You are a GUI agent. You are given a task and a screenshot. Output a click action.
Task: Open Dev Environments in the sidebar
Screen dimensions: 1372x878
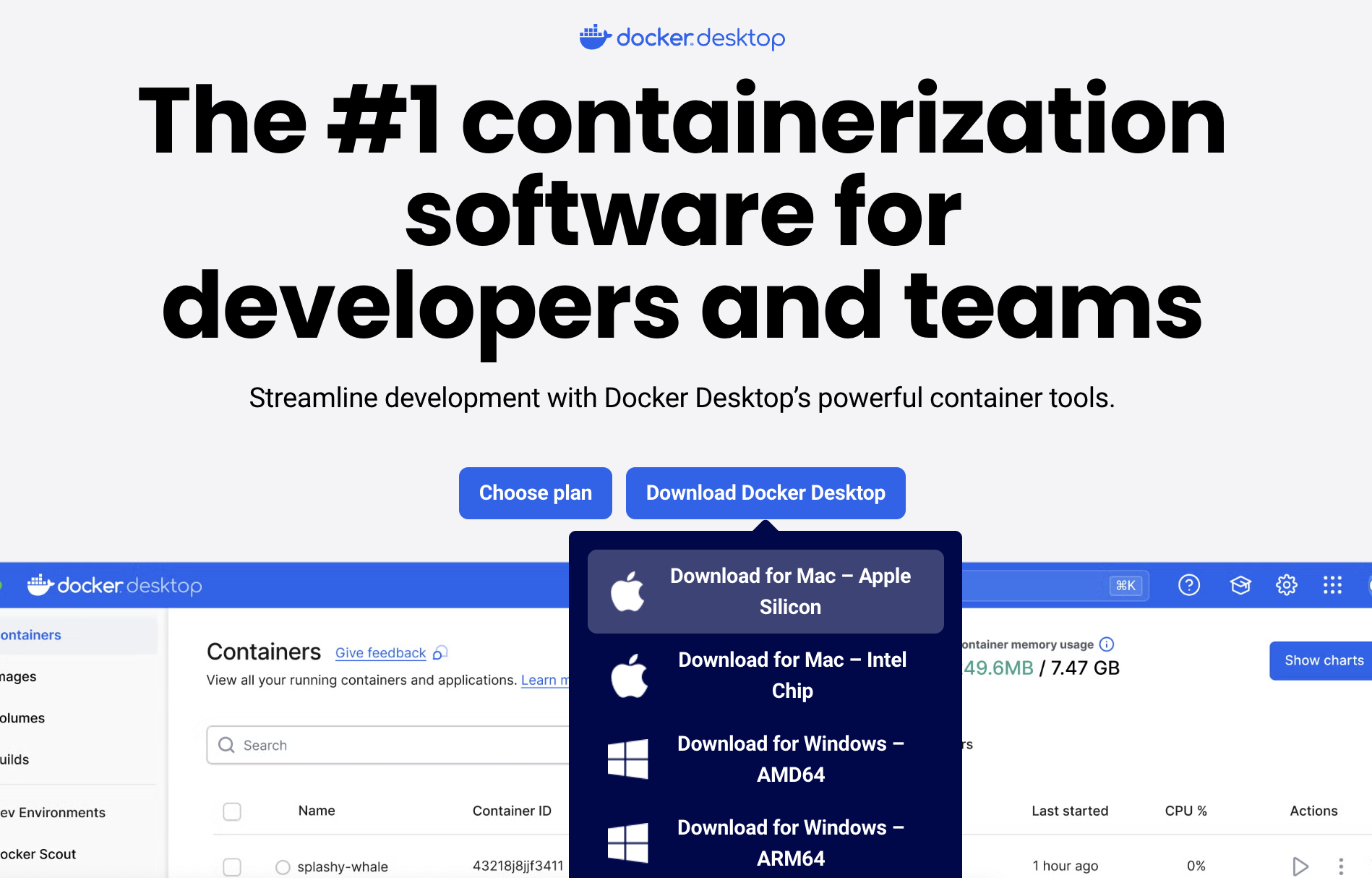[x=78, y=813]
